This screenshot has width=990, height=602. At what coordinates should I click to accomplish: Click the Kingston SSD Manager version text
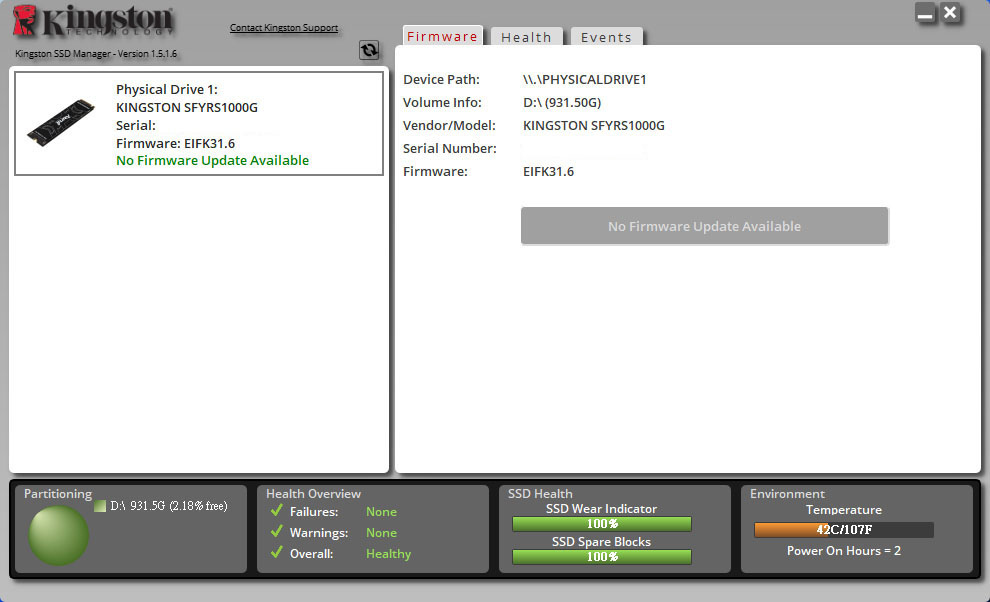tap(96, 54)
